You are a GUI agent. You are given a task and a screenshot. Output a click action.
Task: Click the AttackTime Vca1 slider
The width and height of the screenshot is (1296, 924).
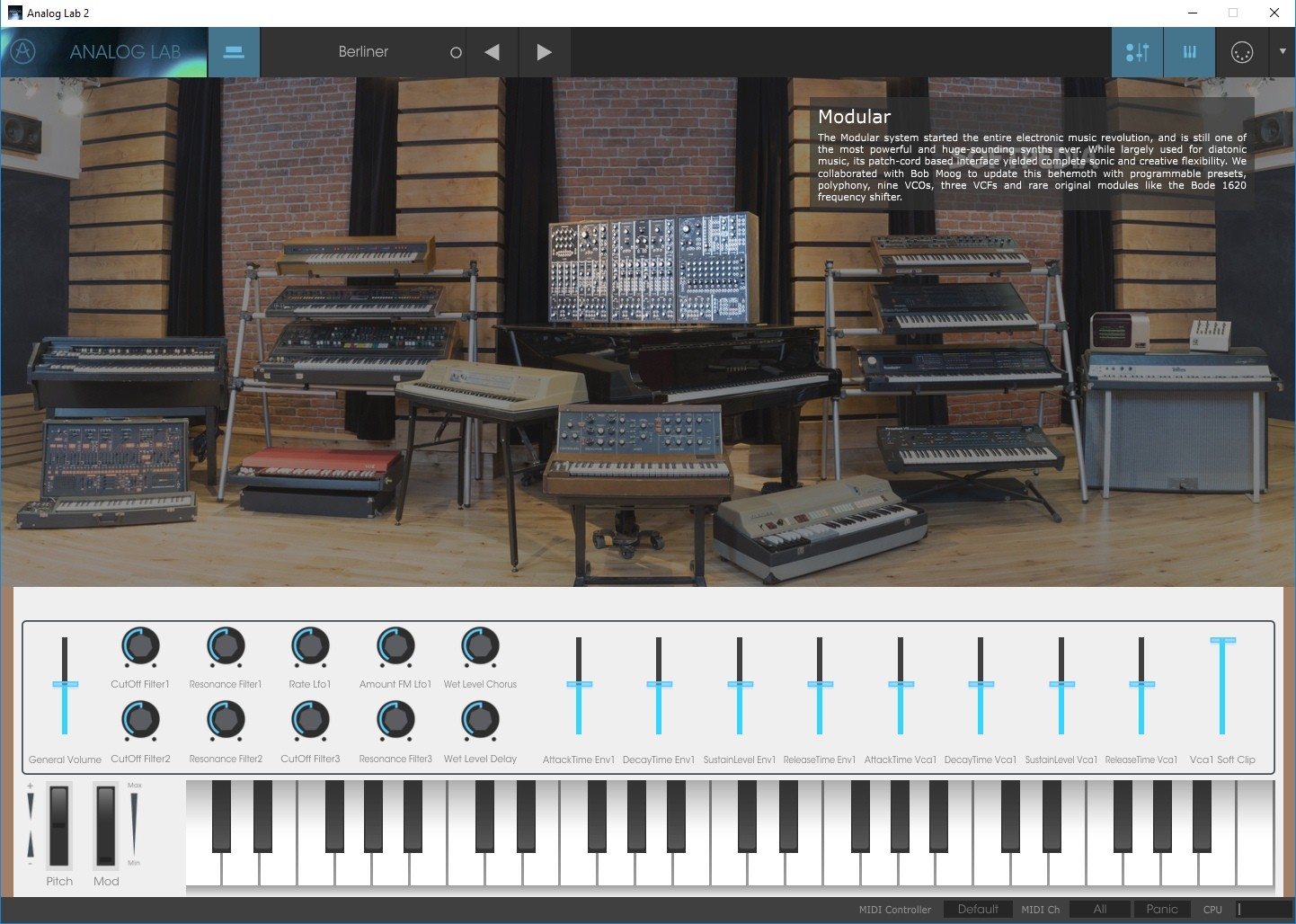(901, 685)
